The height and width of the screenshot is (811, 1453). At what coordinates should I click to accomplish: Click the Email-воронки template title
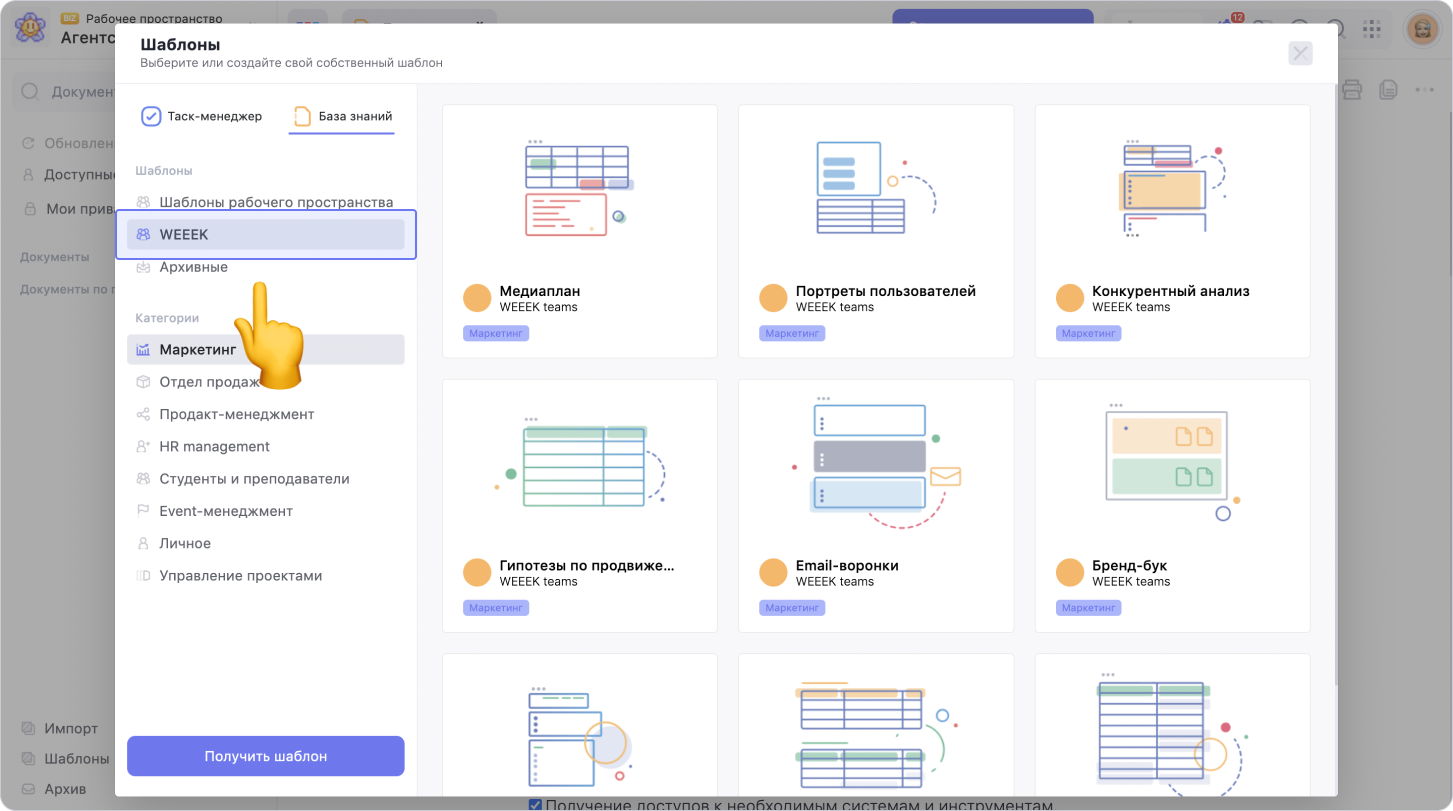click(x=847, y=565)
